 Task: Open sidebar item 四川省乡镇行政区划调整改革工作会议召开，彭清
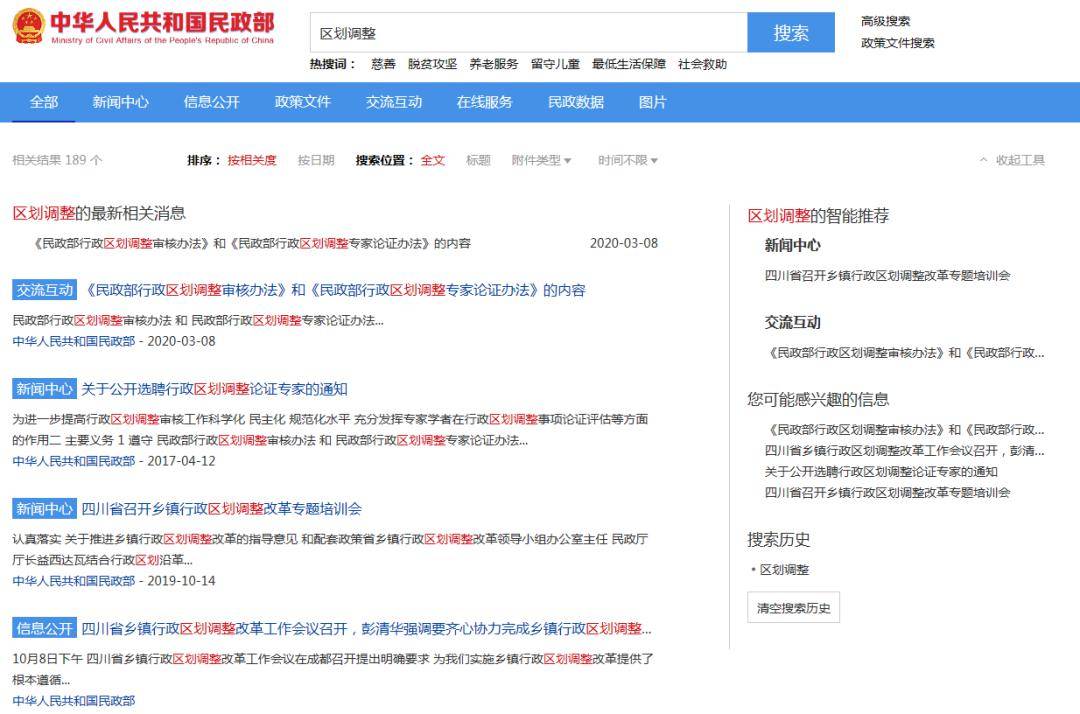pos(904,450)
